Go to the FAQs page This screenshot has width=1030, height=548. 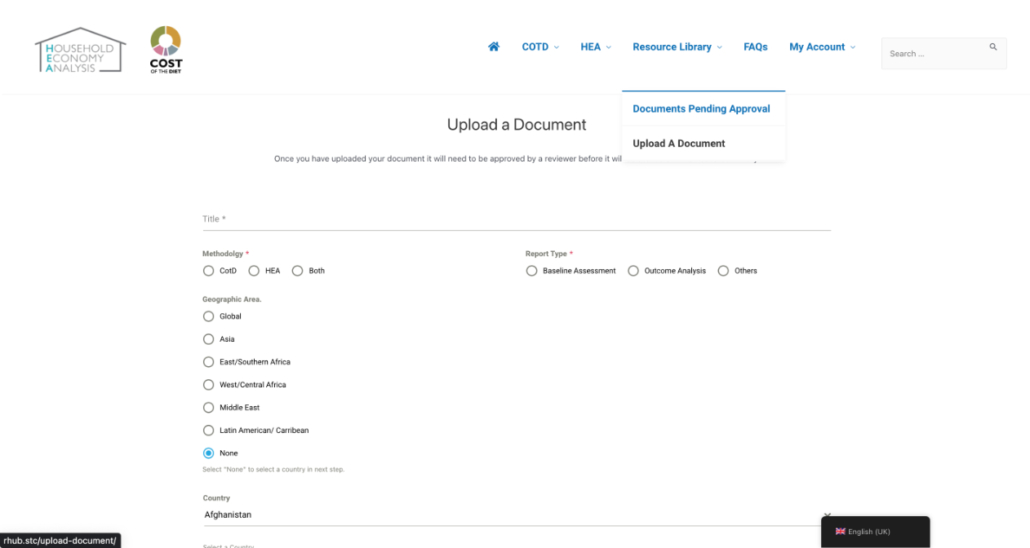pyautogui.click(x=755, y=47)
